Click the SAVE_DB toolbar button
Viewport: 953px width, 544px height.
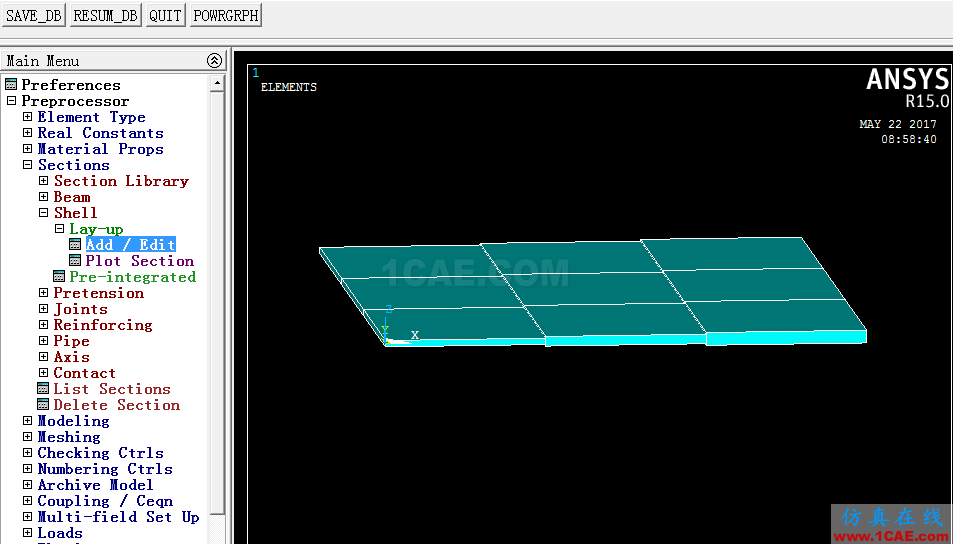(33, 15)
